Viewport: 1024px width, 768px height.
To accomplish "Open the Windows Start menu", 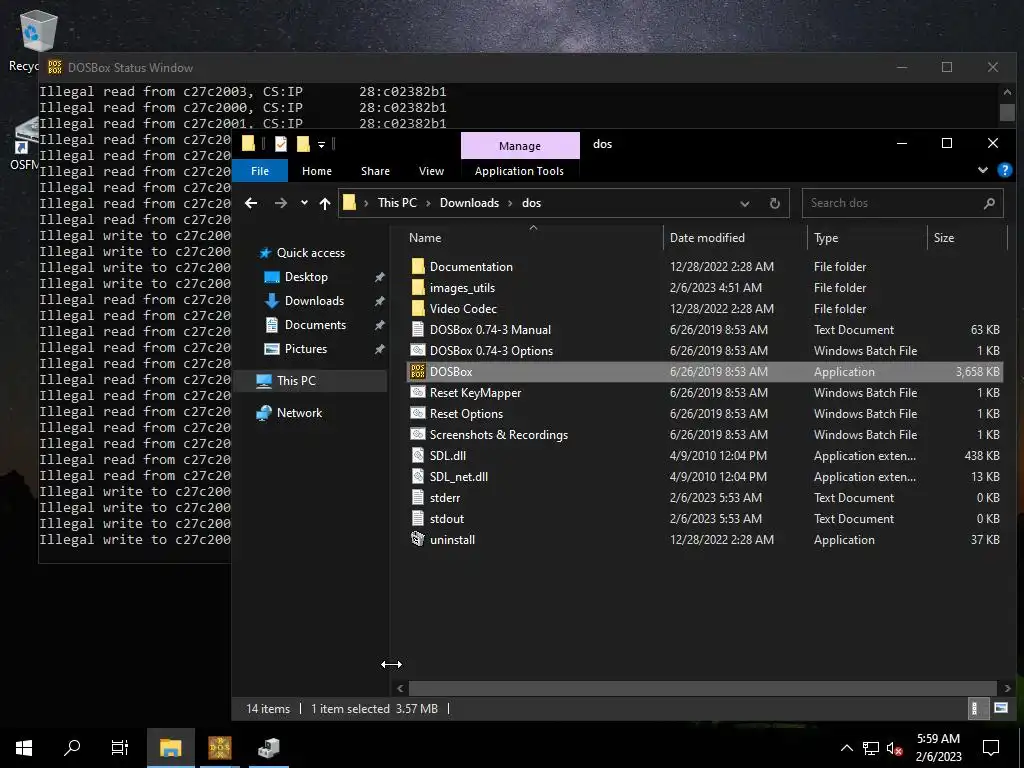I will pos(24,747).
